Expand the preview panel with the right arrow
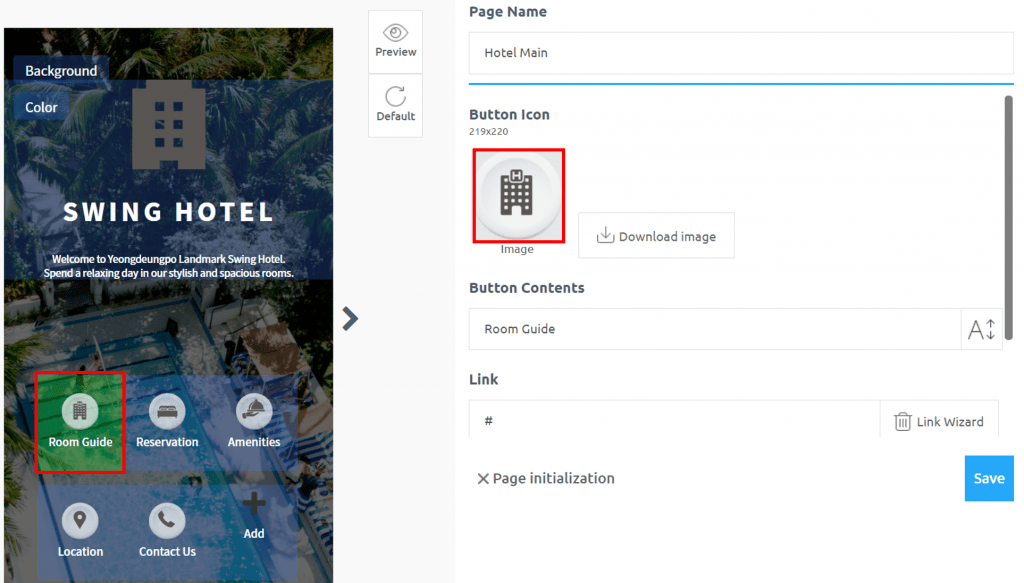 tap(349, 318)
